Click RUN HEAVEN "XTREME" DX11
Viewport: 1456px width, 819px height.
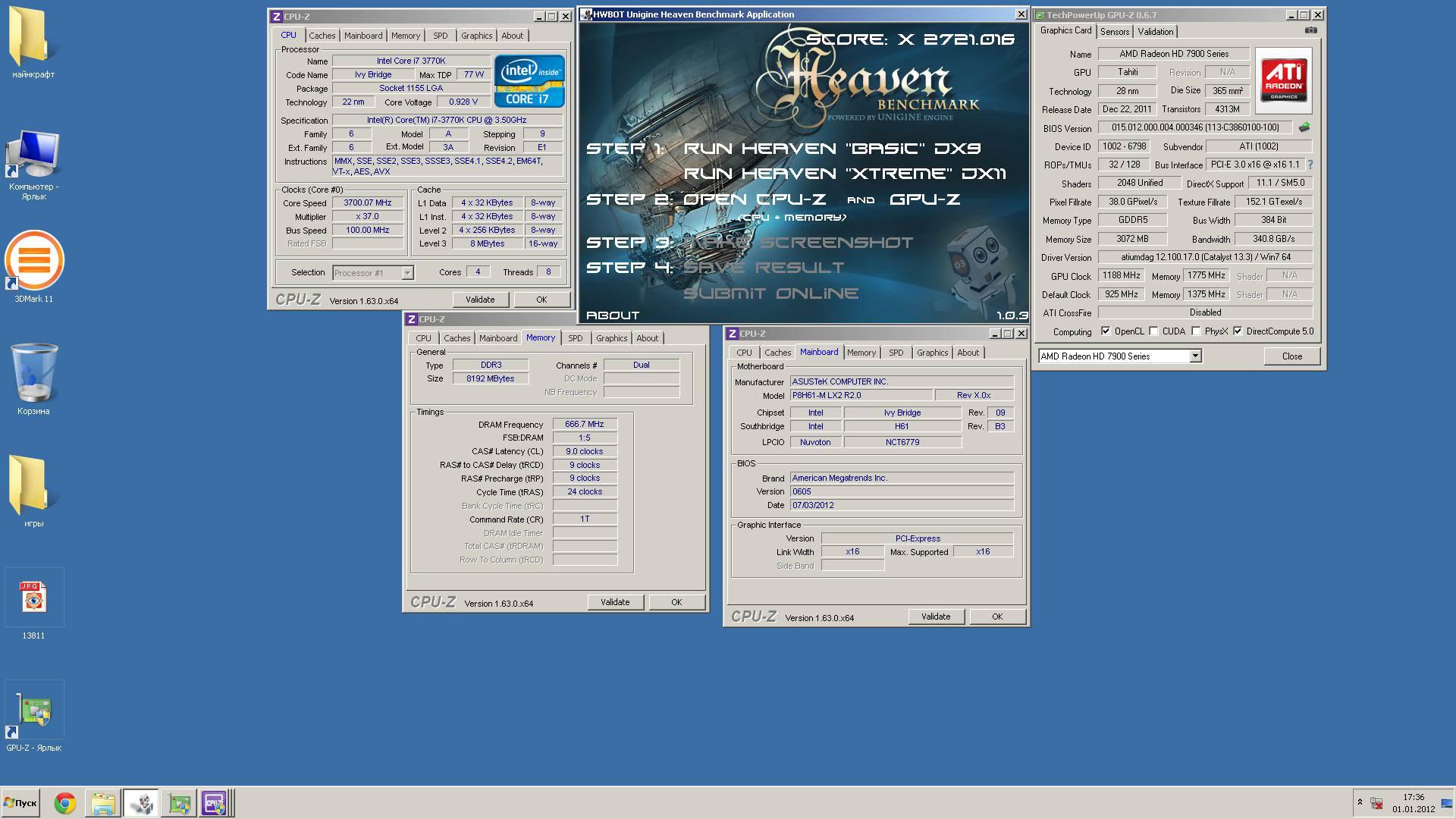(844, 174)
